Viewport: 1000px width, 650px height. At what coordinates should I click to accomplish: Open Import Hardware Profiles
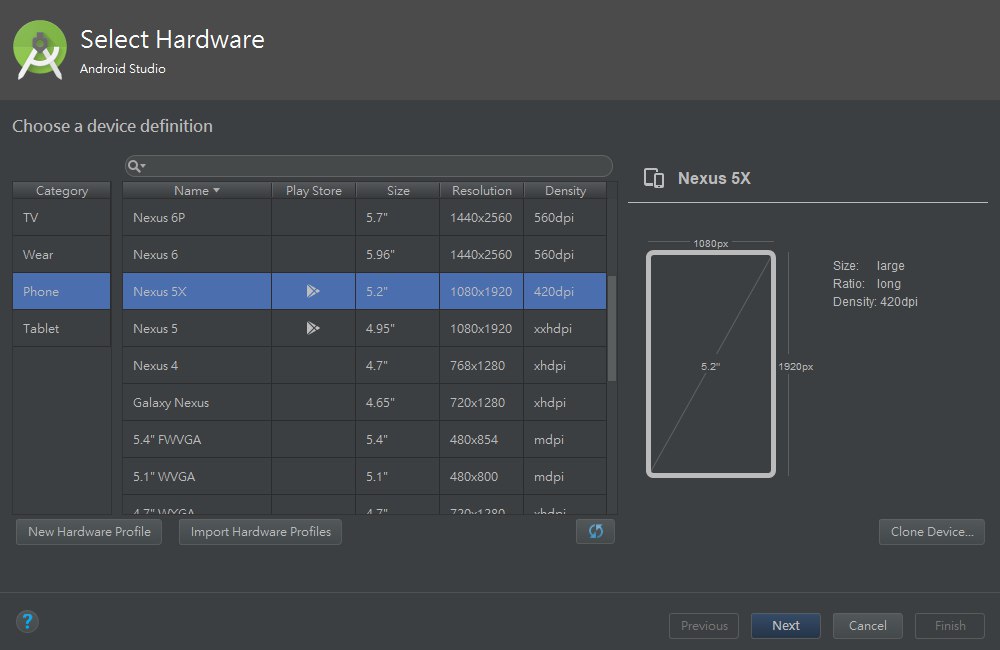(x=260, y=532)
